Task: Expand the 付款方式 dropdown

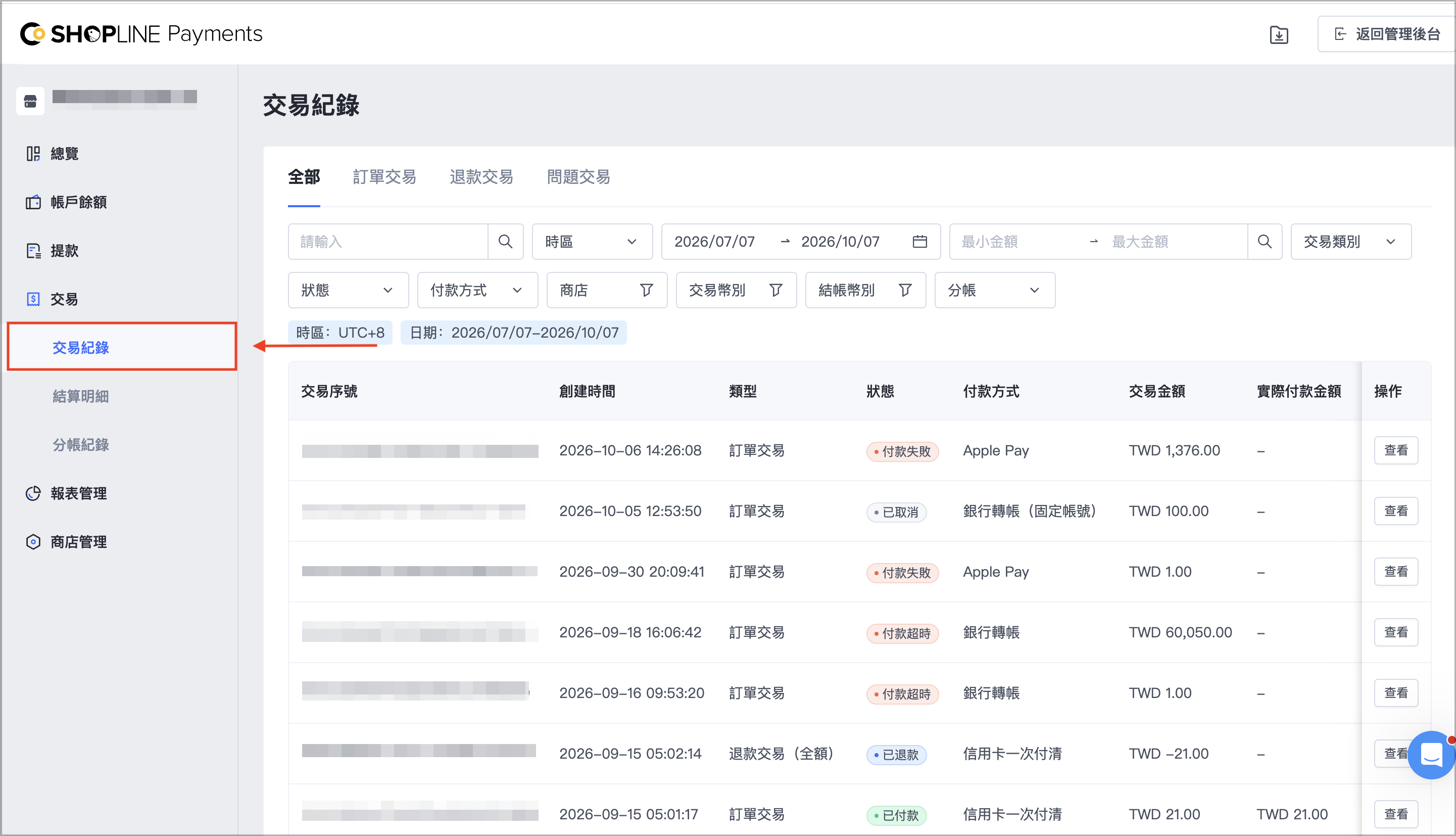Action: 477,291
